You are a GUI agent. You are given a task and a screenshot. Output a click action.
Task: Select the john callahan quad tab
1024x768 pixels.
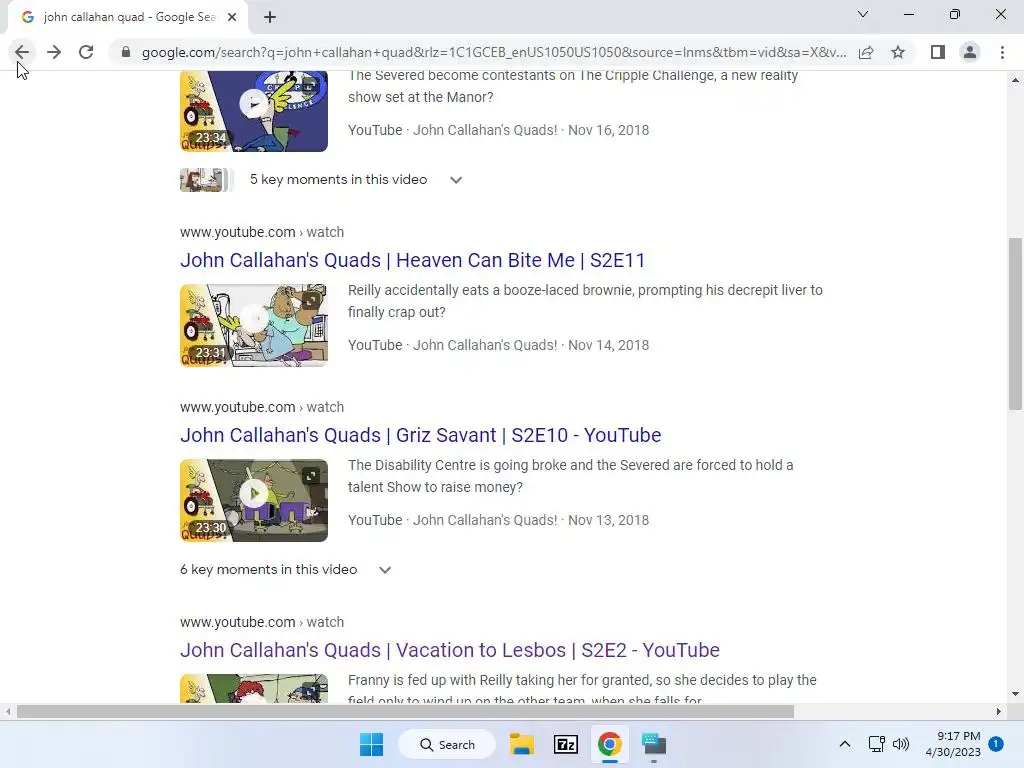pyautogui.click(x=129, y=17)
